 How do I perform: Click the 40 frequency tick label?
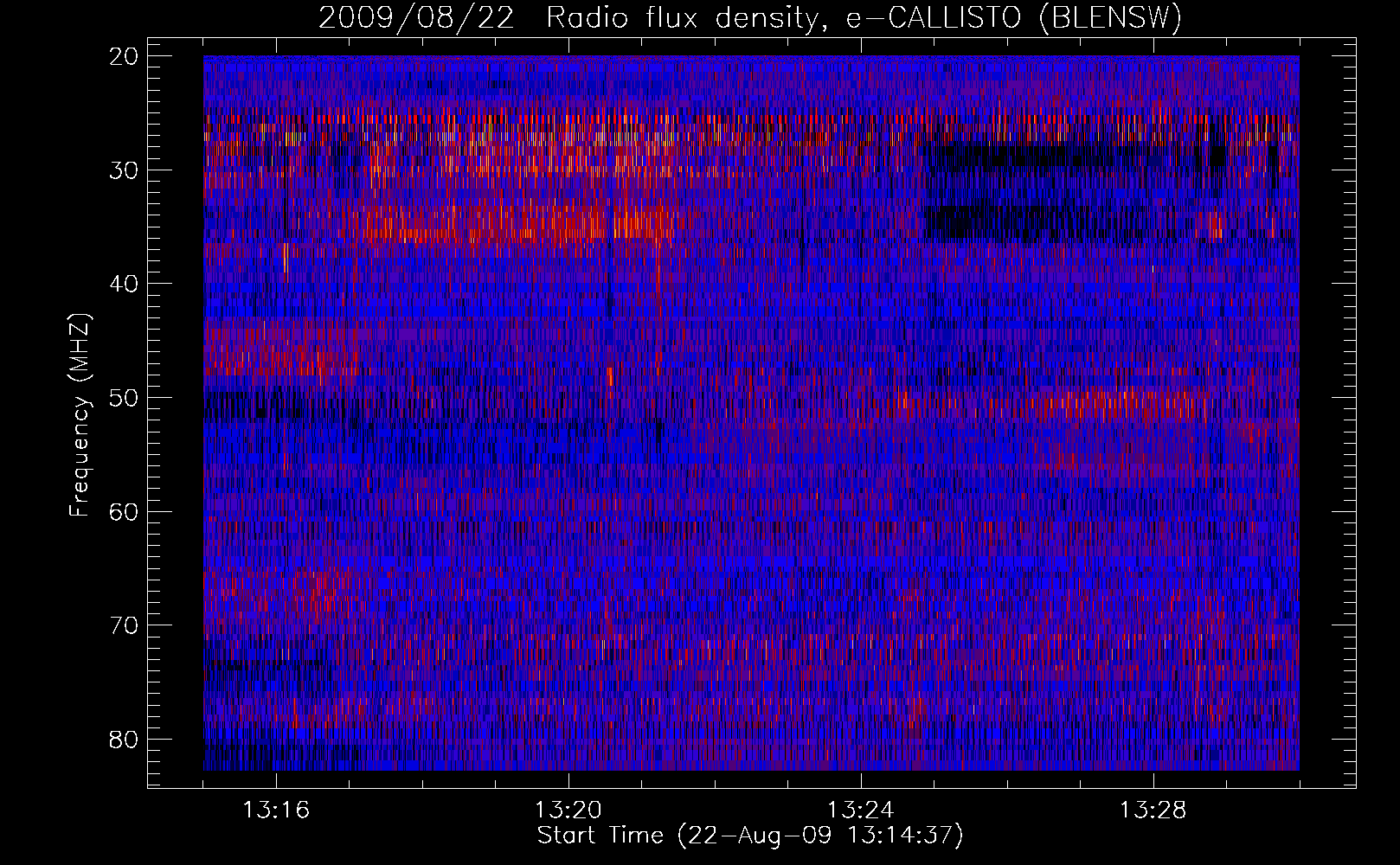pyautogui.click(x=124, y=284)
